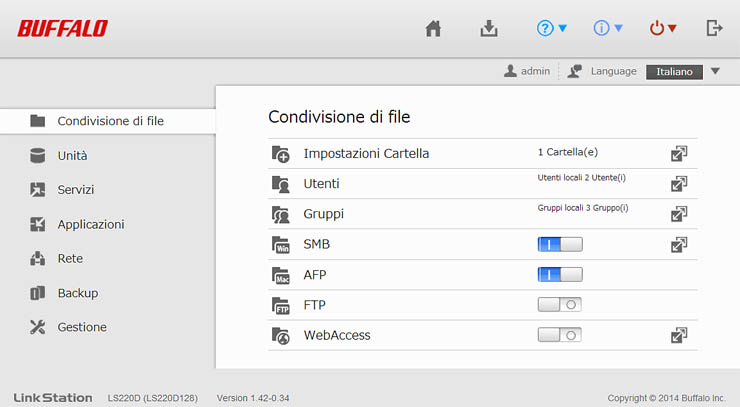The width and height of the screenshot is (740, 407).
Task: Open Impostazioni Cartella settings icon
Action: click(x=679, y=154)
